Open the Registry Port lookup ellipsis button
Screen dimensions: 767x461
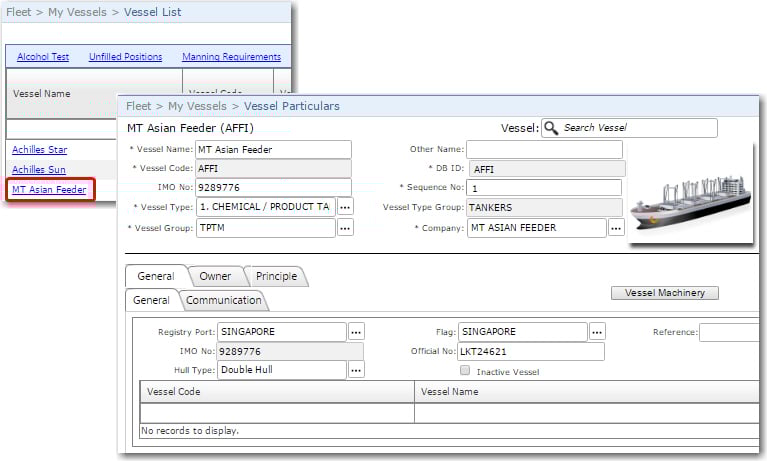tap(357, 331)
